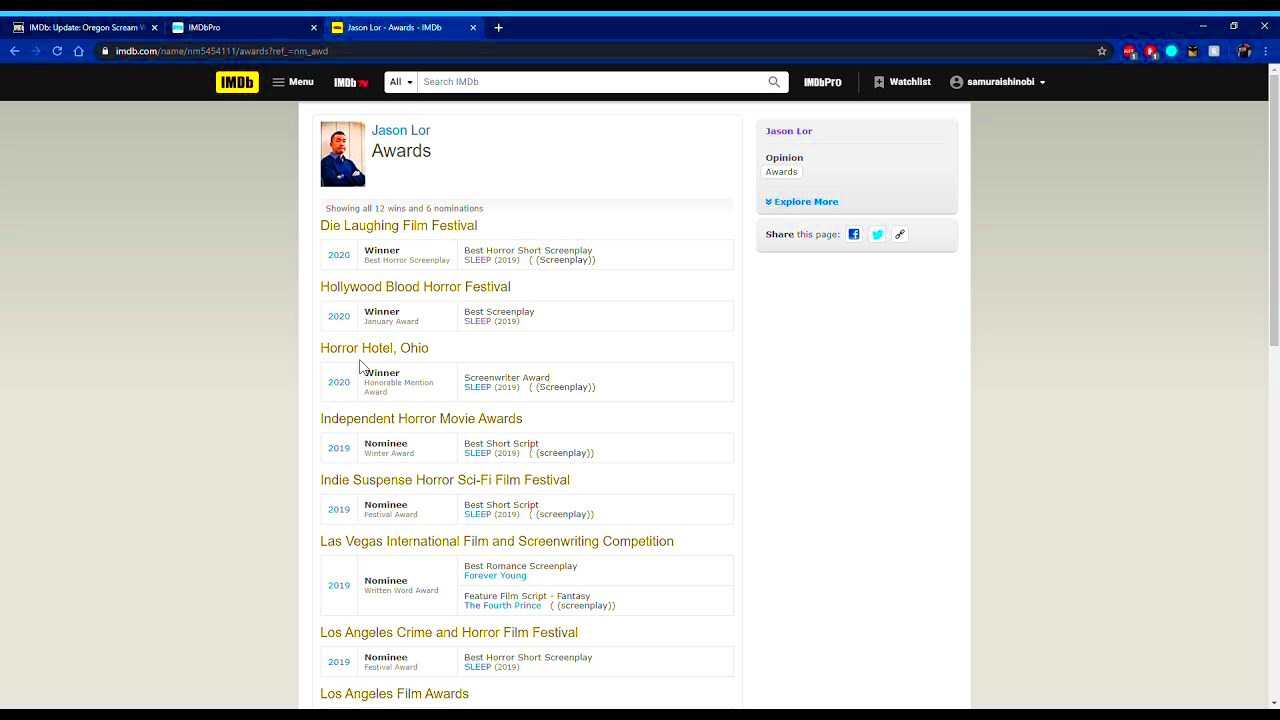Open the browser profile avatar icon
Image resolution: width=1280 pixels, height=720 pixels.
1244,51
